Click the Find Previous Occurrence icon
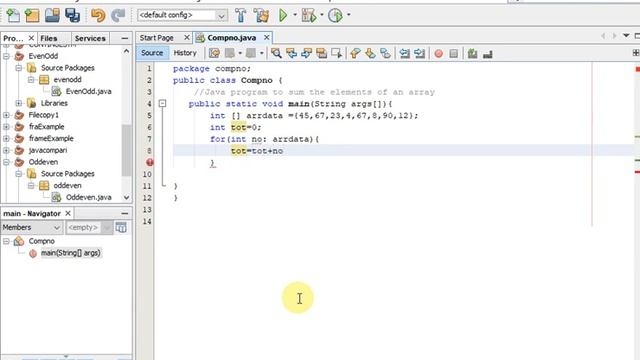 pyautogui.click(x=291, y=53)
